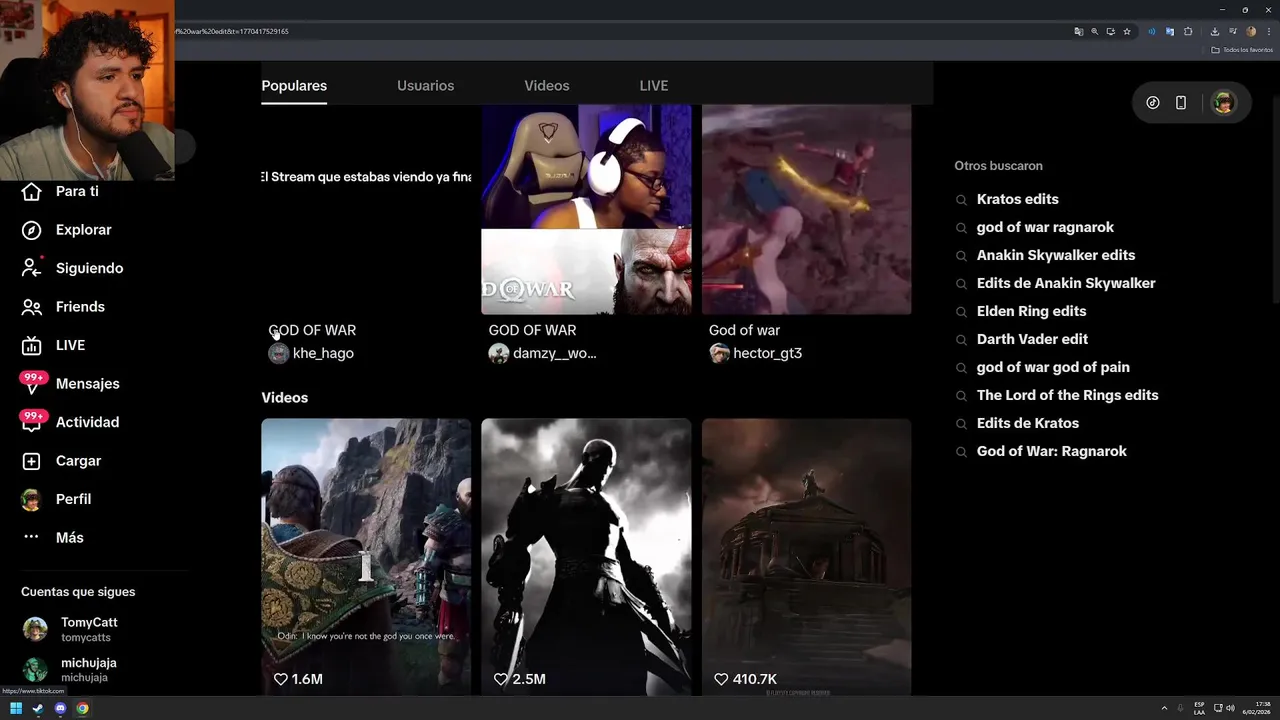
Task: Bookmark this page with the star icon
Action: 1127,32
